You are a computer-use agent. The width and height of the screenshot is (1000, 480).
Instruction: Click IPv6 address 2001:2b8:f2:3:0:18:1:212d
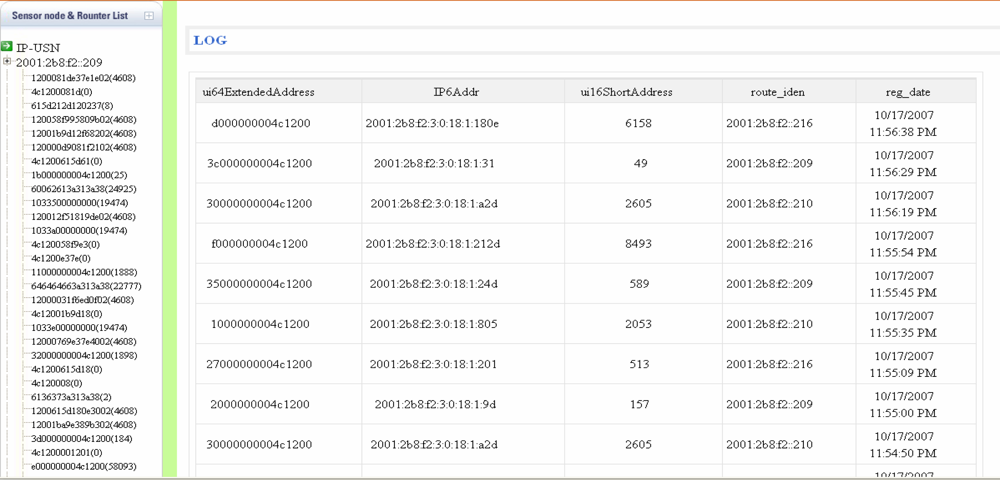pos(432,244)
